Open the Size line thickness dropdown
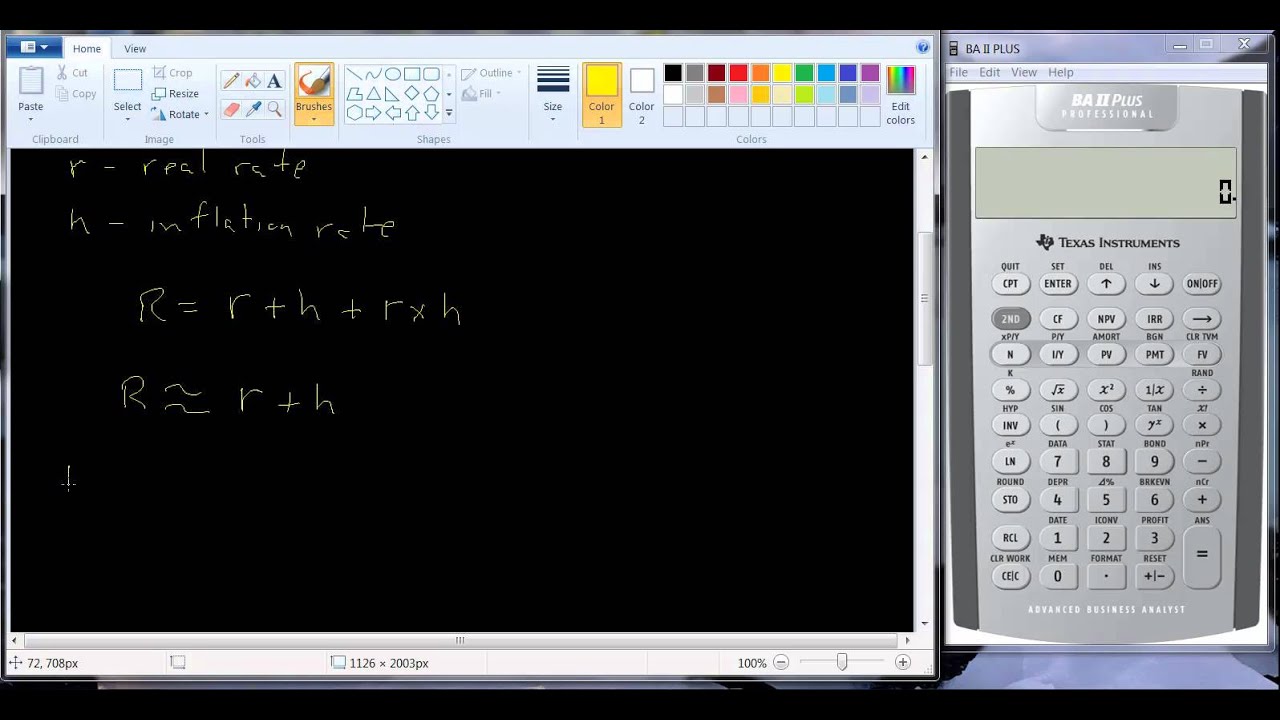The width and height of the screenshot is (1280, 720). click(553, 96)
